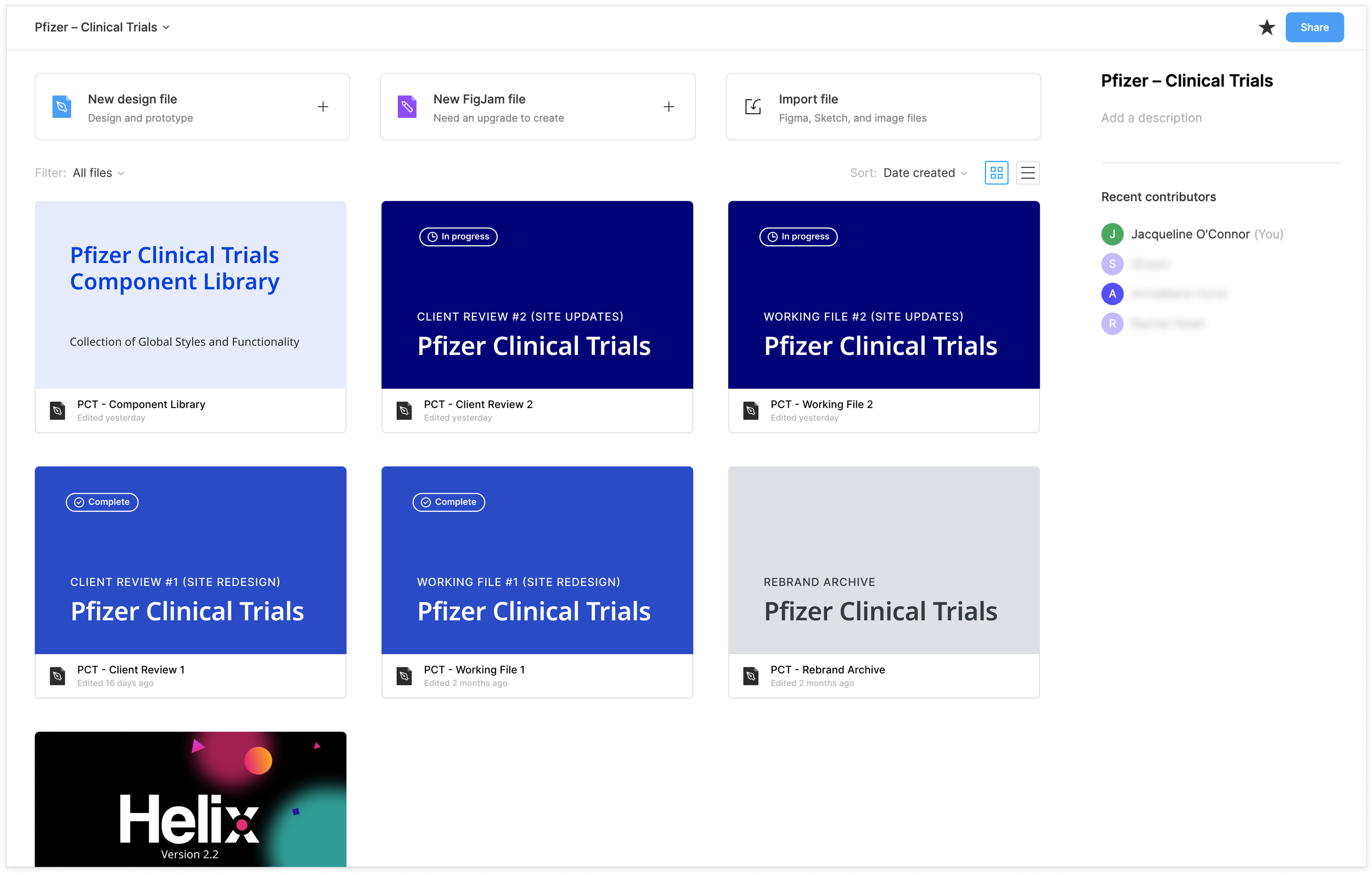1372x875 pixels.
Task: Select New FigJam file
Action: [x=536, y=106]
